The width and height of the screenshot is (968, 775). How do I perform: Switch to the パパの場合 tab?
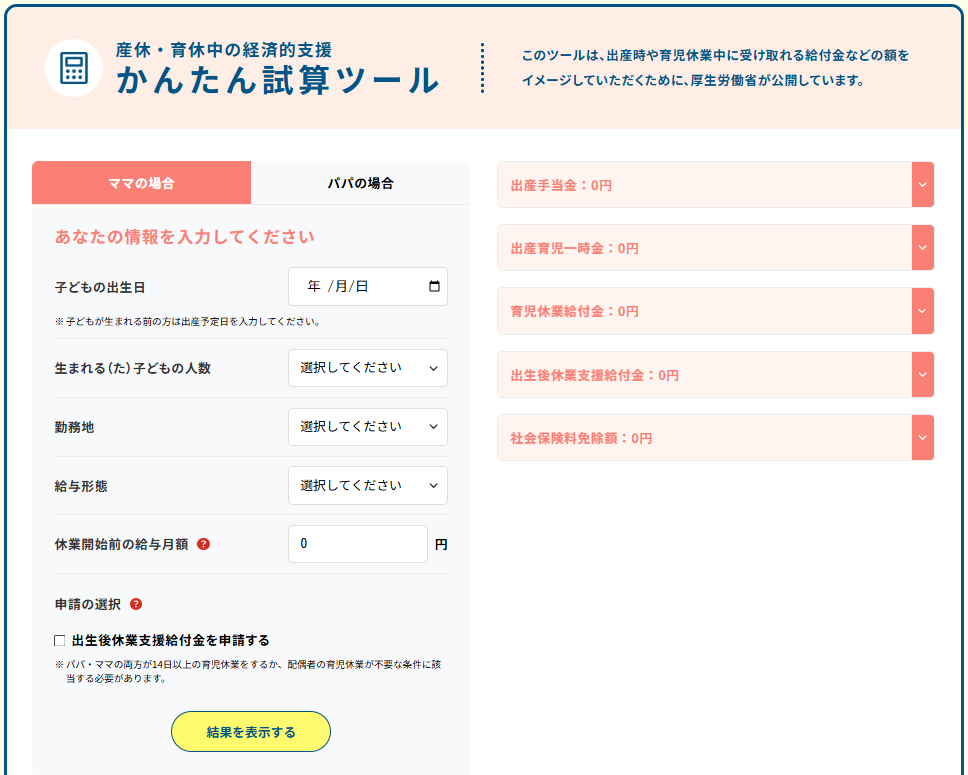tap(360, 183)
